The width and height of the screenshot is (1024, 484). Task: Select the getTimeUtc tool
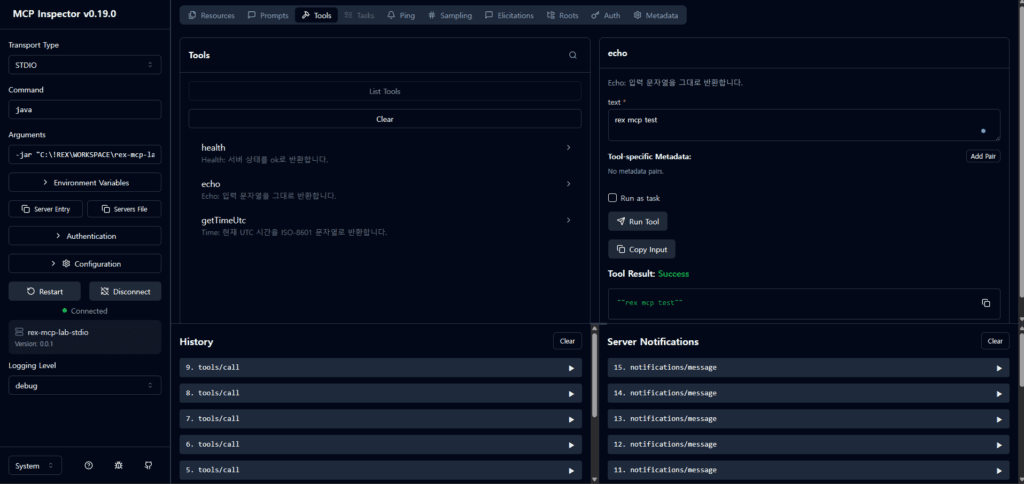tap(385, 225)
